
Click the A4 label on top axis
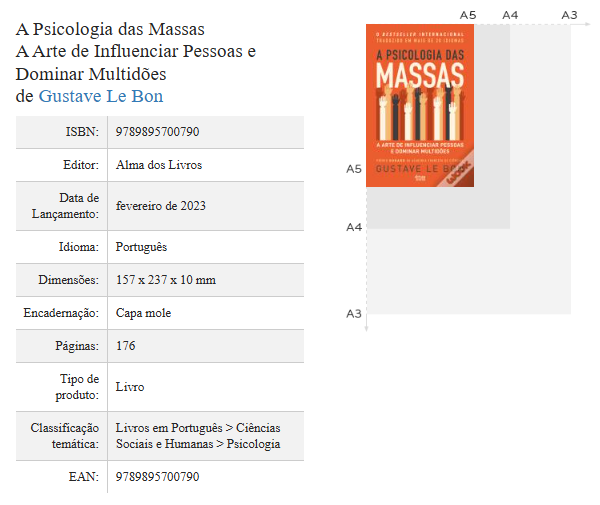click(x=510, y=15)
